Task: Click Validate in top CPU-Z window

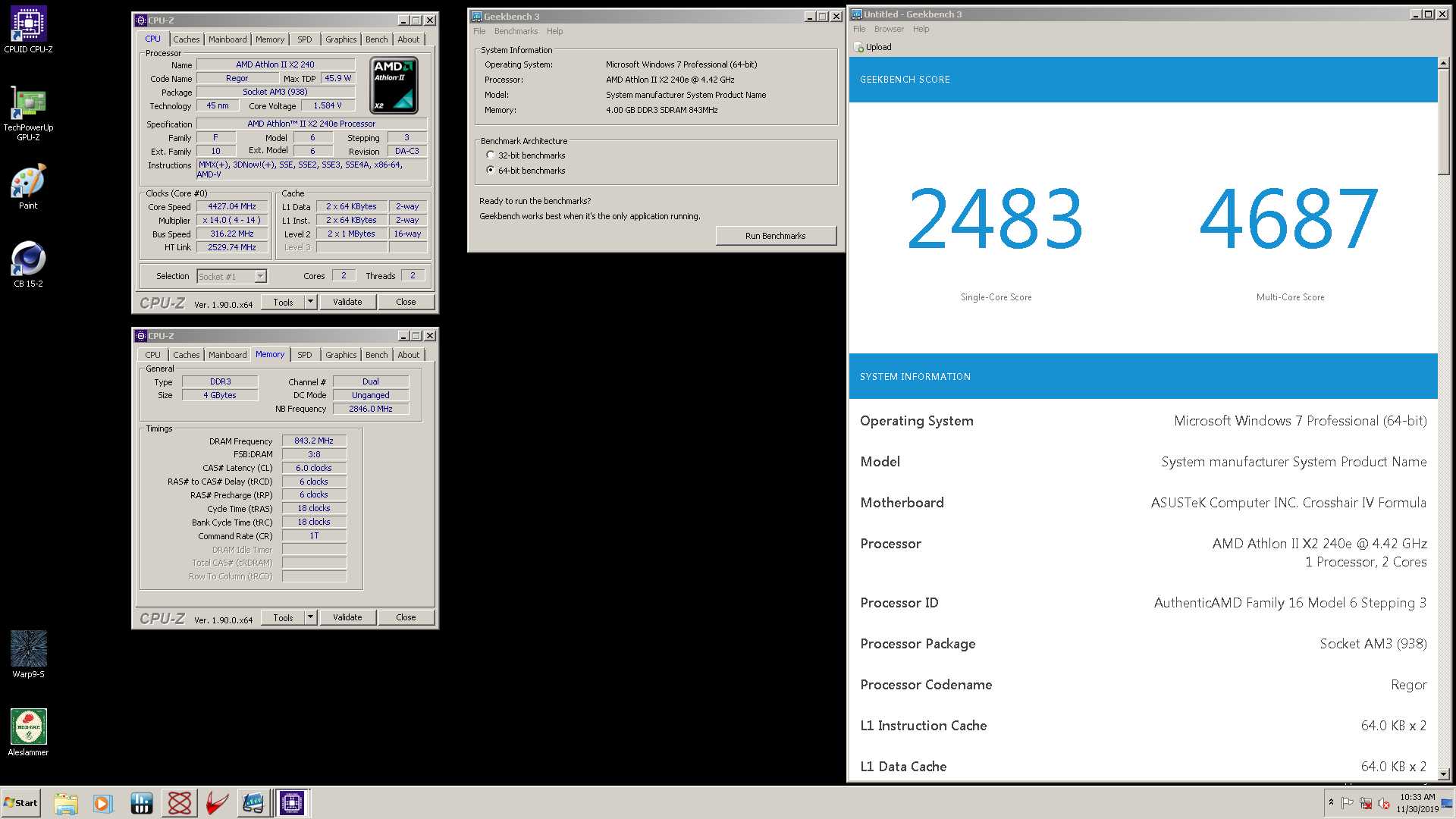Action: pyautogui.click(x=347, y=302)
